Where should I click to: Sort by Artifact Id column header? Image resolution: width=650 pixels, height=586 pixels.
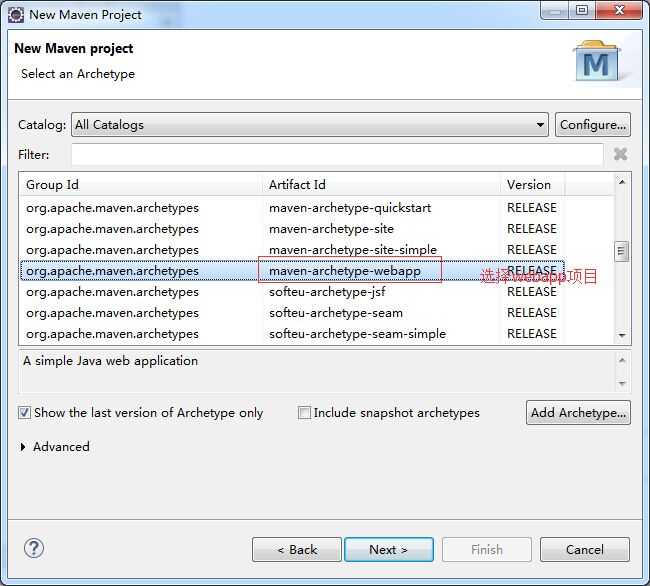[x=383, y=184]
